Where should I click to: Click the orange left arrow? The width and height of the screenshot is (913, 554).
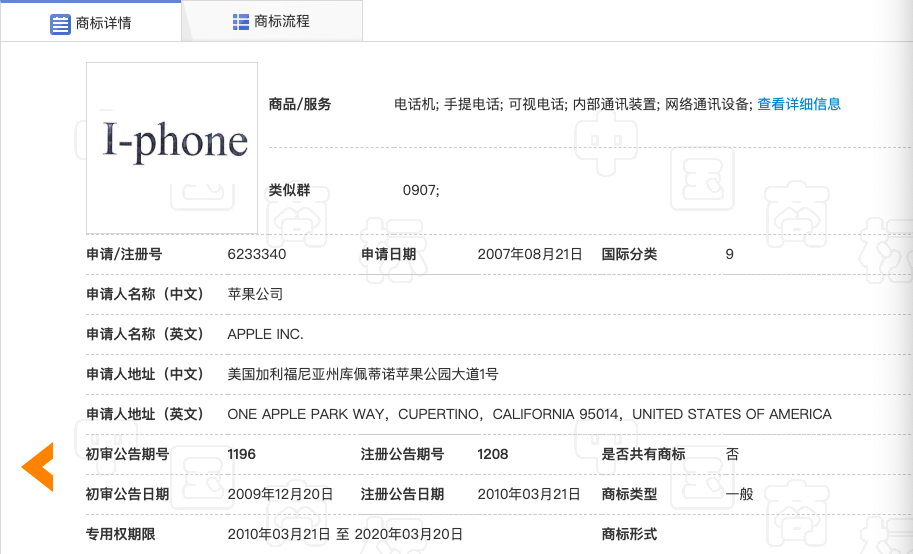pos(38,467)
